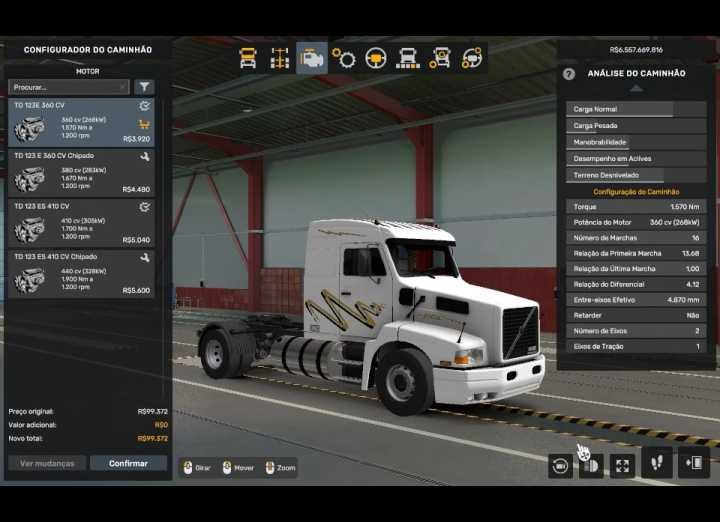Toggle the truck lights icon

point(591,466)
